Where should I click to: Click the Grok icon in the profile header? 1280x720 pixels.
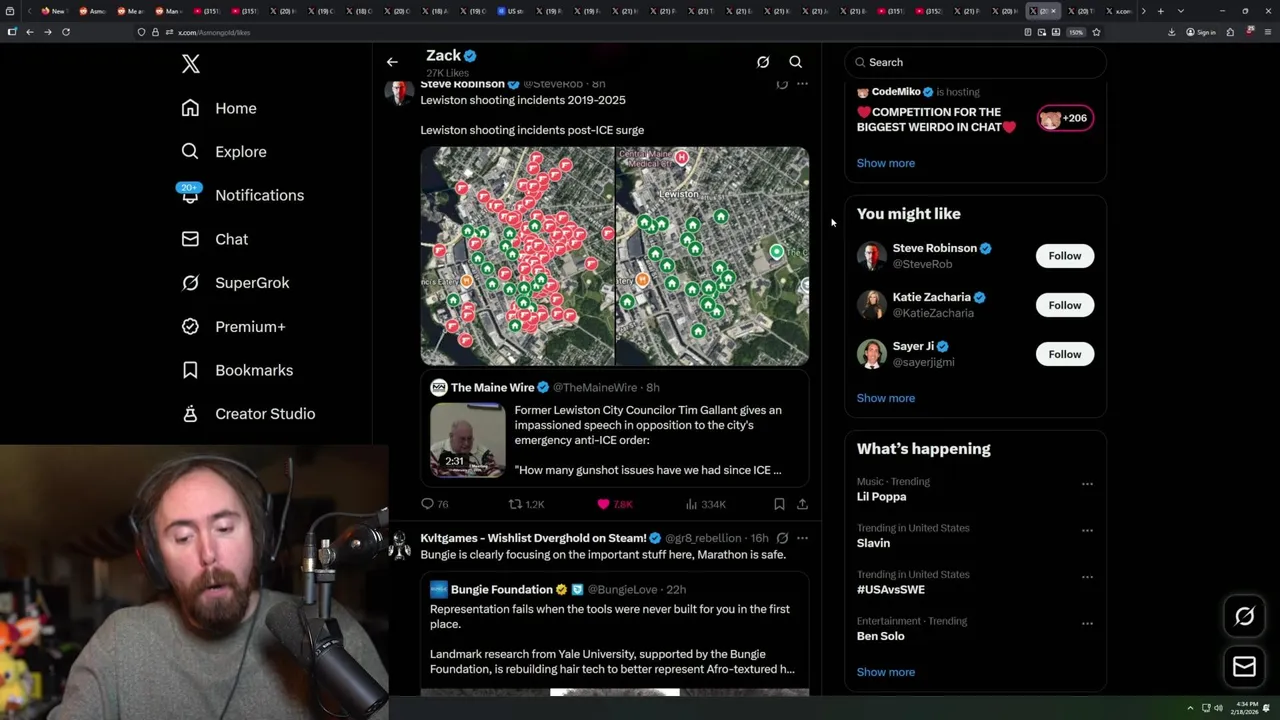point(763,62)
